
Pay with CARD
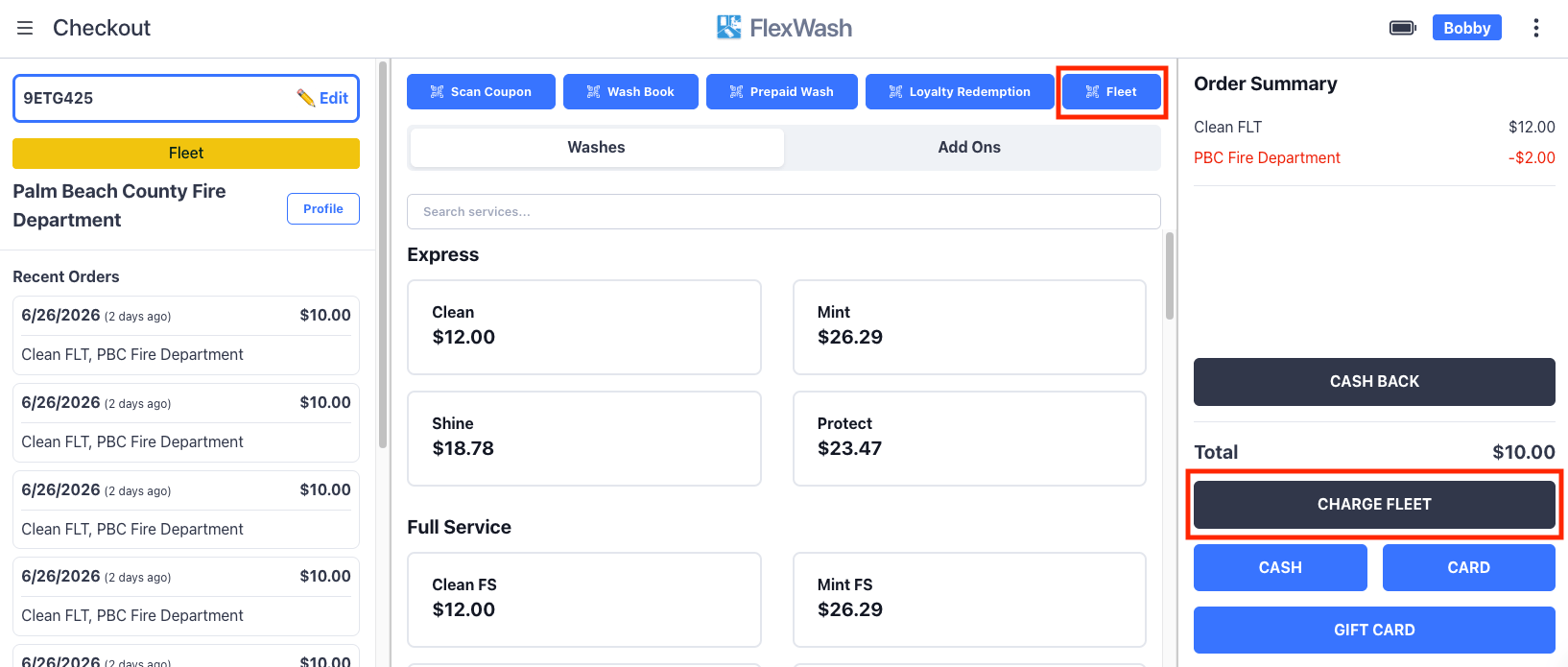tap(1468, 568)
